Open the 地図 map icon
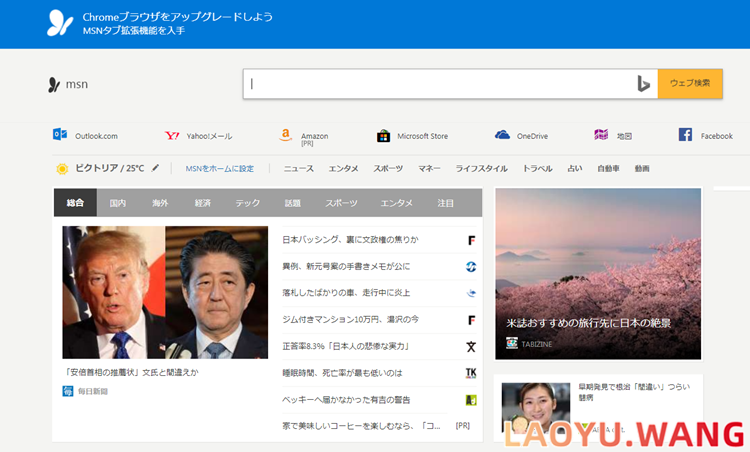The image size is (750, 452). click(x=601, y=135)
